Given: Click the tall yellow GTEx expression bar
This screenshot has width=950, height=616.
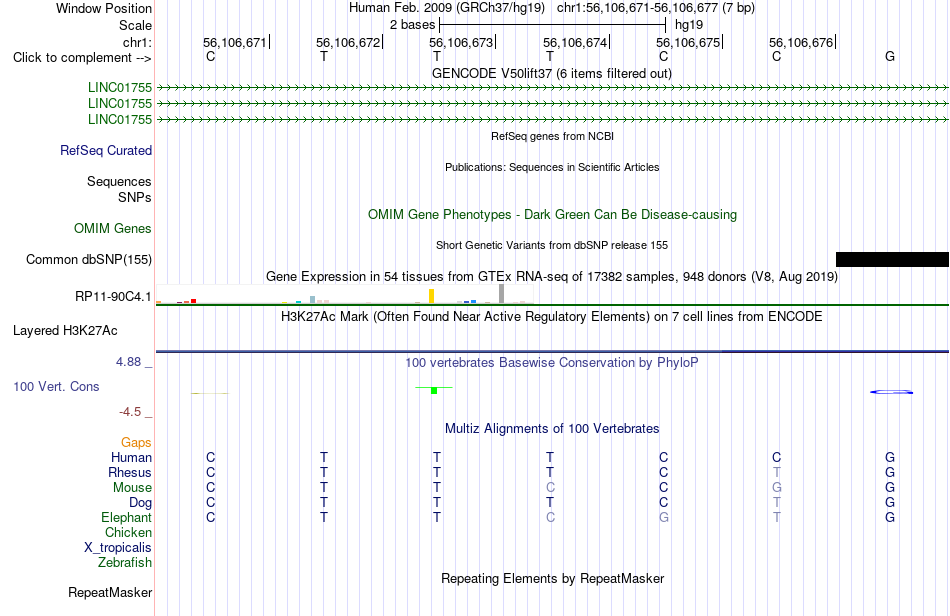Looking at the screenshot, I should point(431,296).
